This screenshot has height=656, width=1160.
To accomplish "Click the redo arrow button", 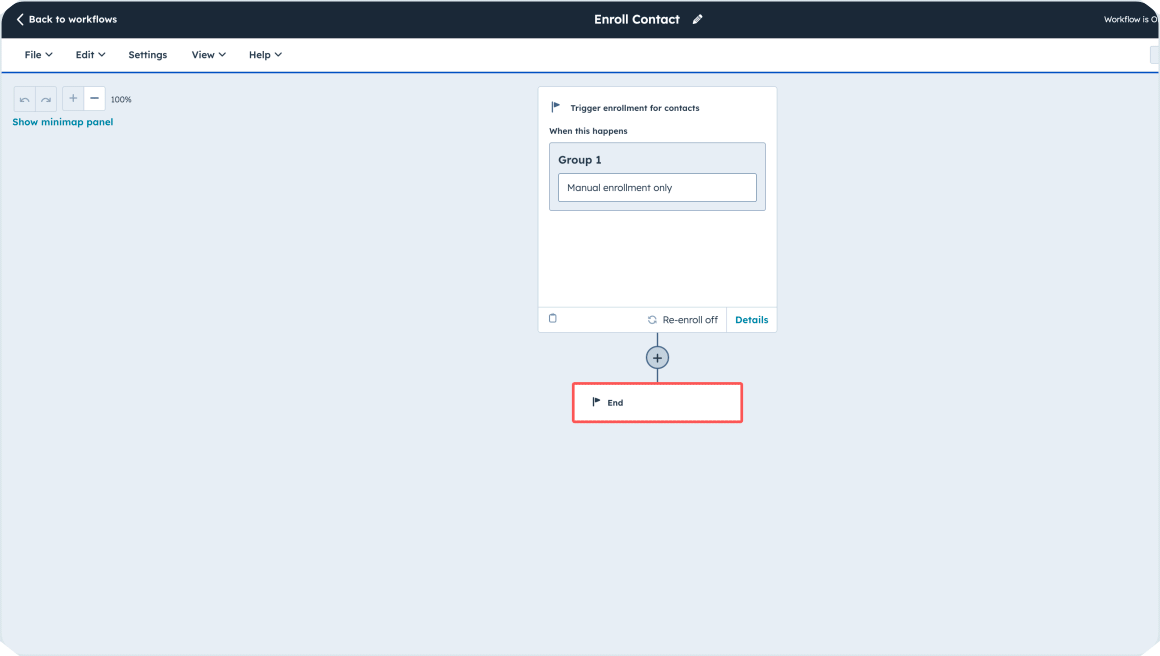I will click(x=46, y=99).
